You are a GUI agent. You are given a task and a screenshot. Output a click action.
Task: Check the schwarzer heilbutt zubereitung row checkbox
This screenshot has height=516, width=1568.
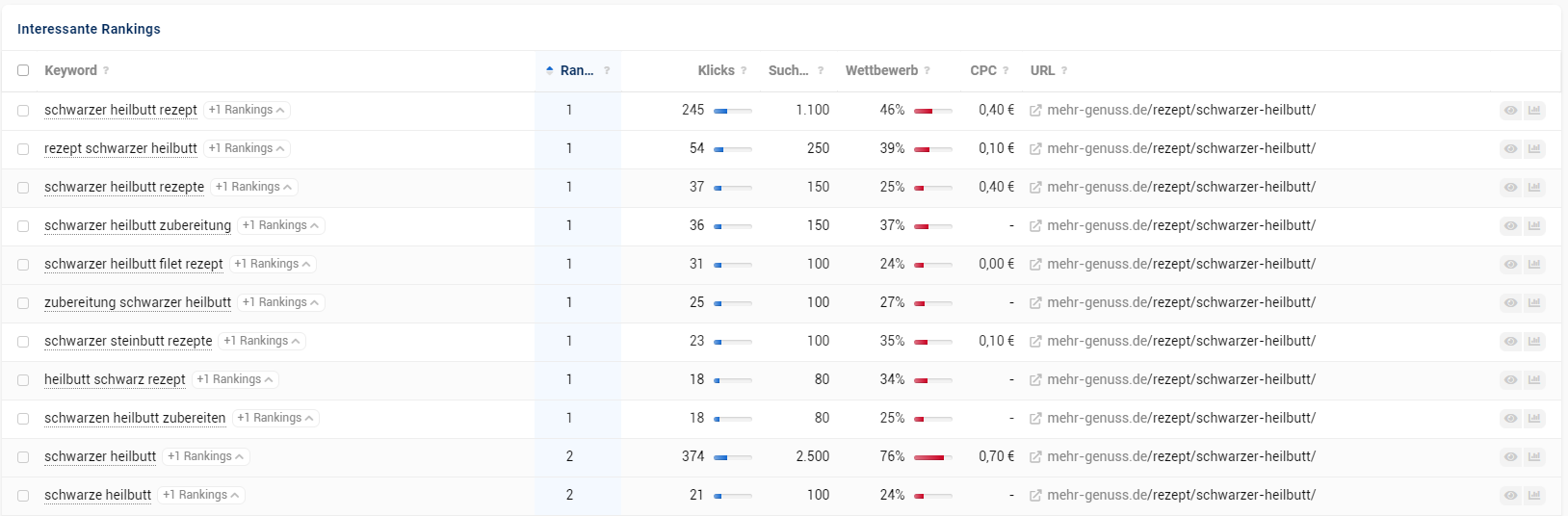click(23, 226)
